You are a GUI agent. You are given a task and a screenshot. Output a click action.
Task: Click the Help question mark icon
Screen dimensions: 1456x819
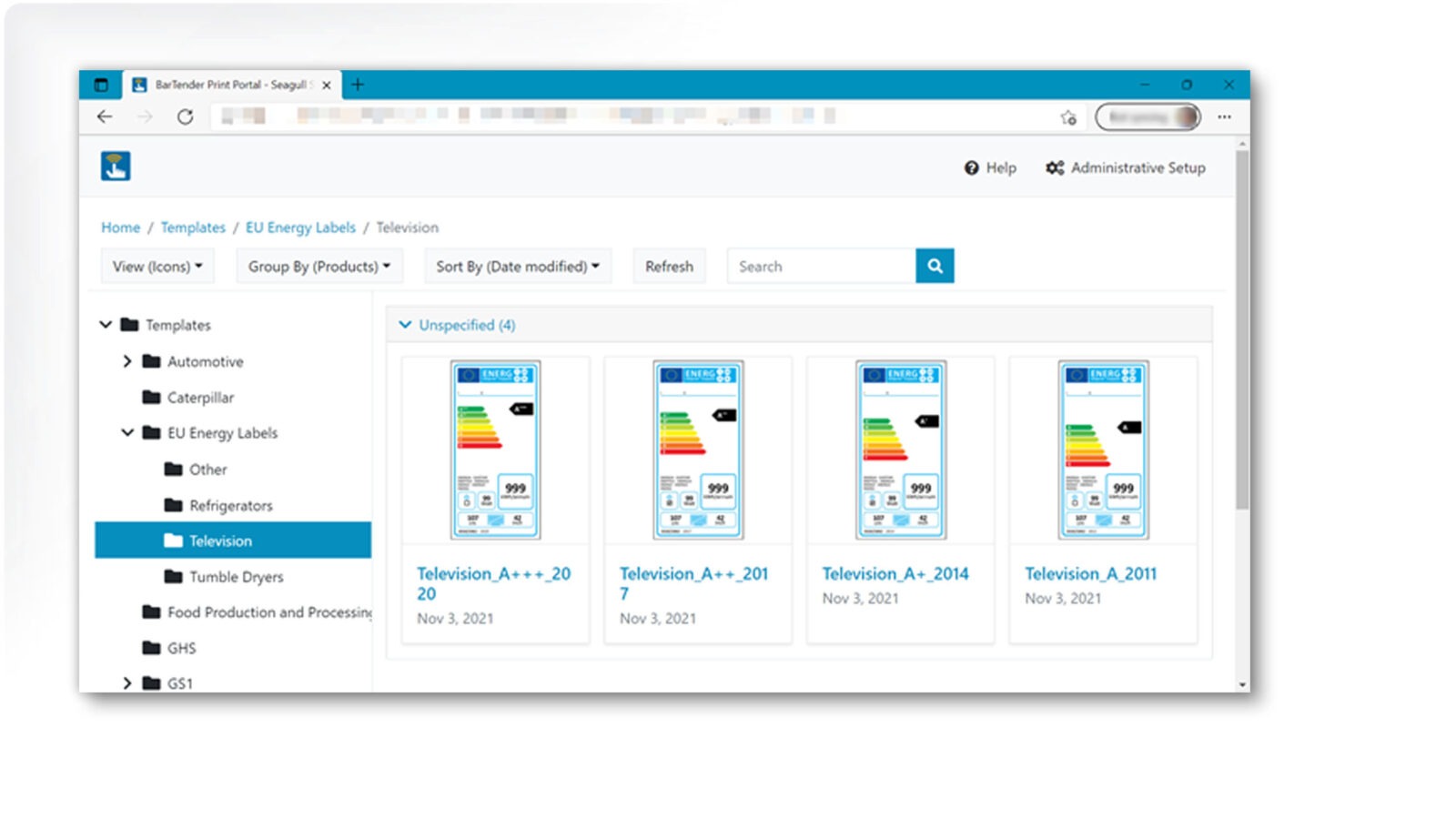click(x=972, y=168)
